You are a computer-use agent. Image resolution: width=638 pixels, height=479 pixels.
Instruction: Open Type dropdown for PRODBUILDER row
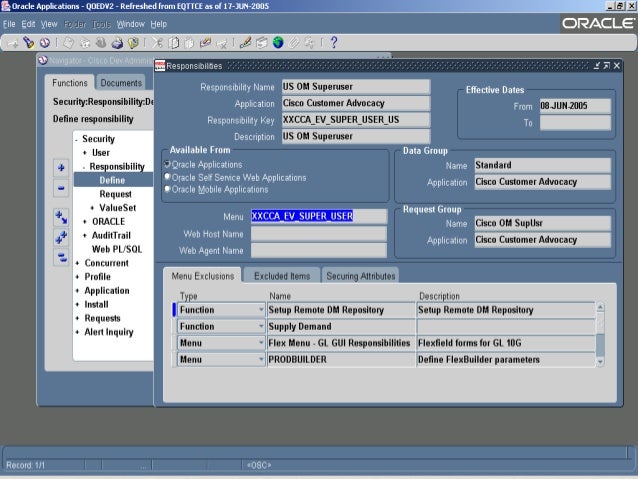pos(260,359)
